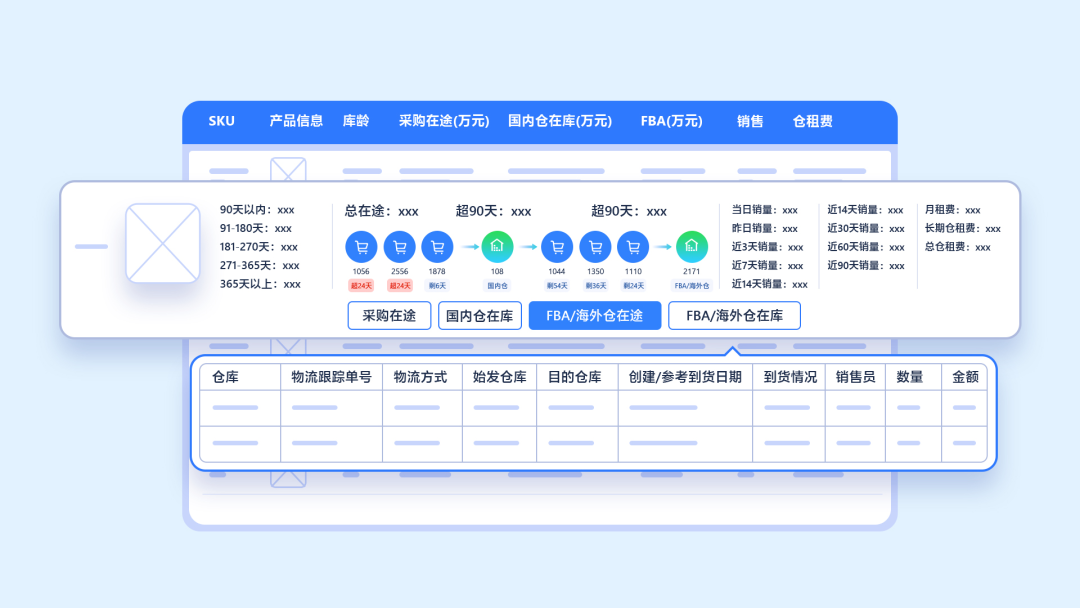The image size is (1080, 608).
Task: Click the product image placeholder thumbnail
Action: [x=163, y=243]
